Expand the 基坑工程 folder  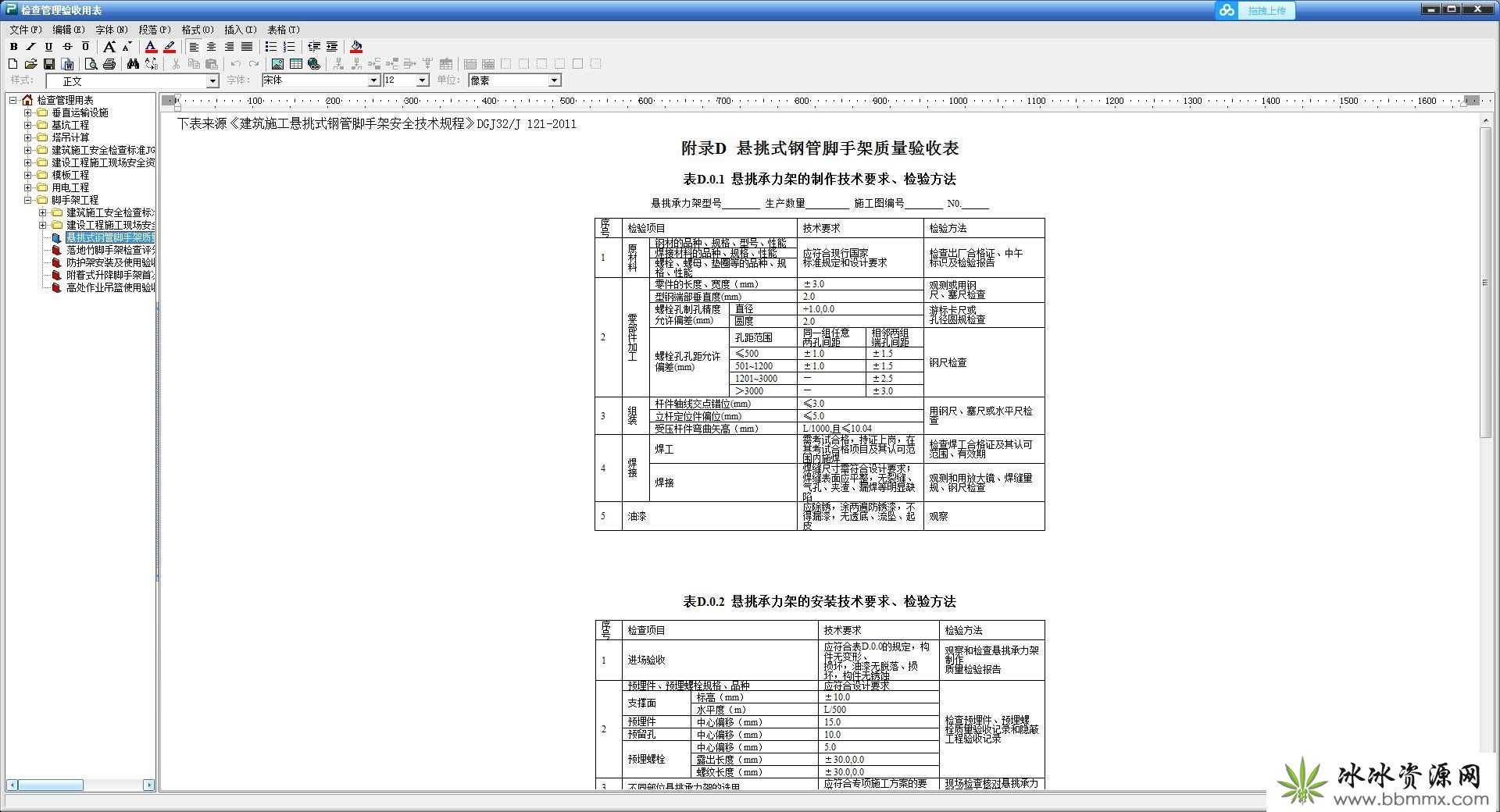pyautogui.click(x=28, y=125)
